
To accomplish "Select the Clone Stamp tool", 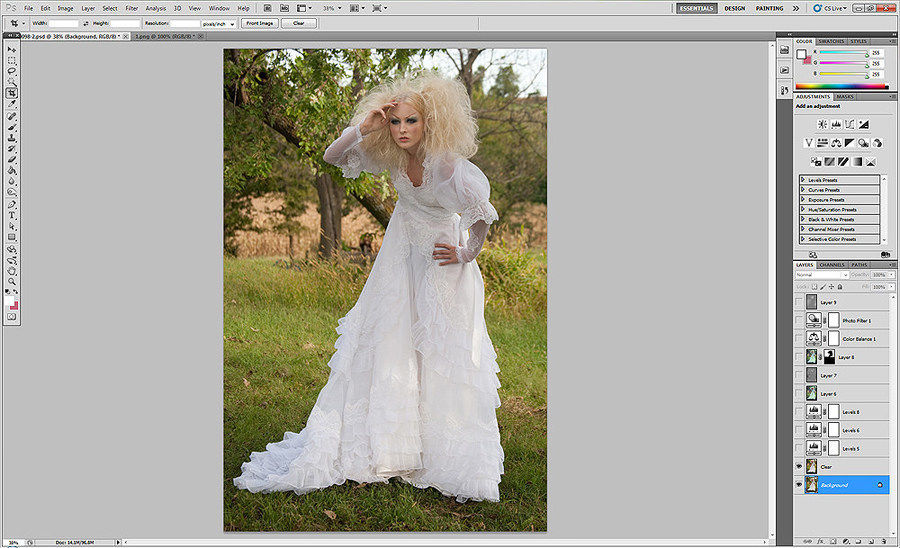I will coord(12,138).
